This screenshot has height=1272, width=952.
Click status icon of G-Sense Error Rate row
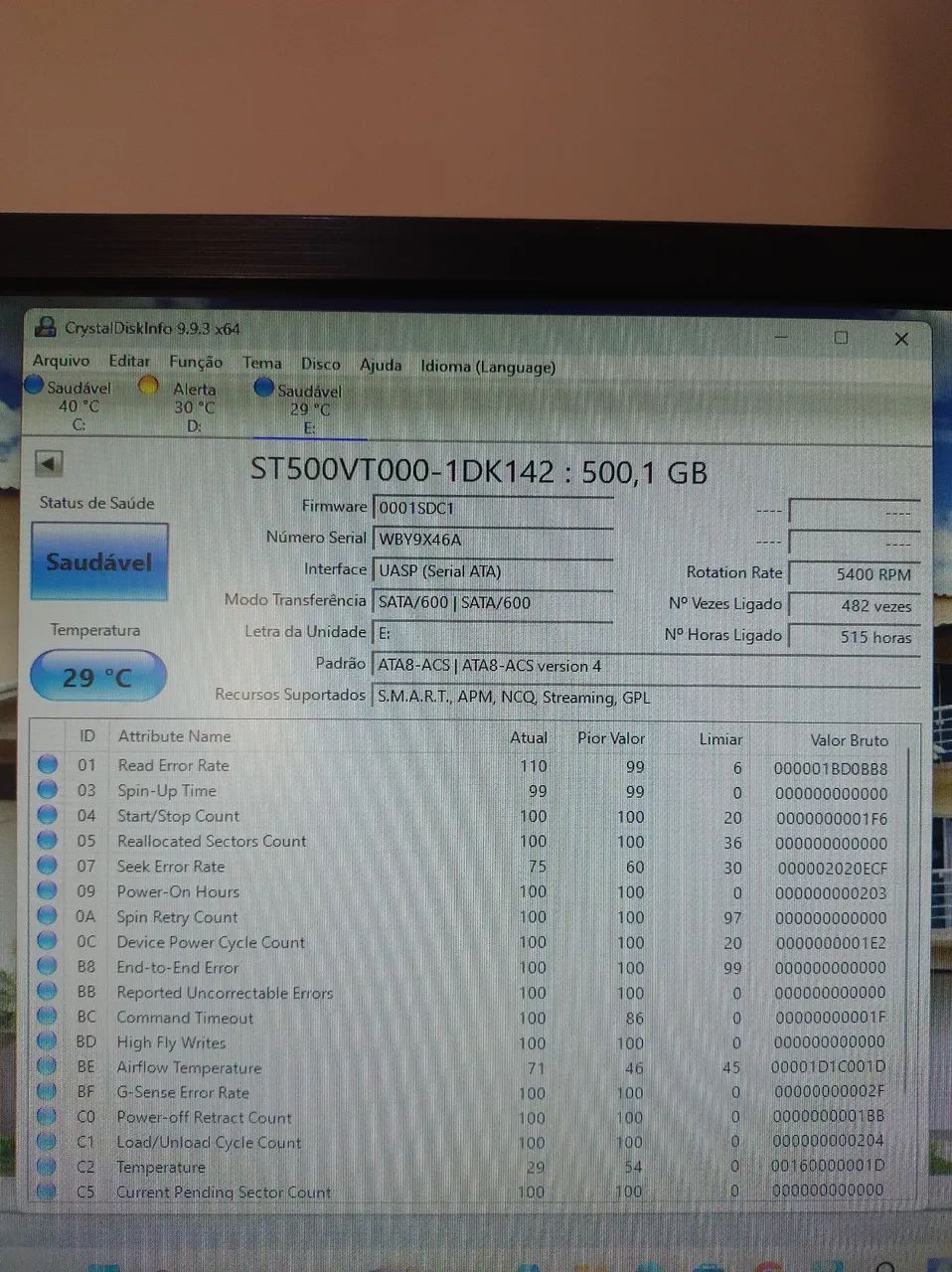47,1091
